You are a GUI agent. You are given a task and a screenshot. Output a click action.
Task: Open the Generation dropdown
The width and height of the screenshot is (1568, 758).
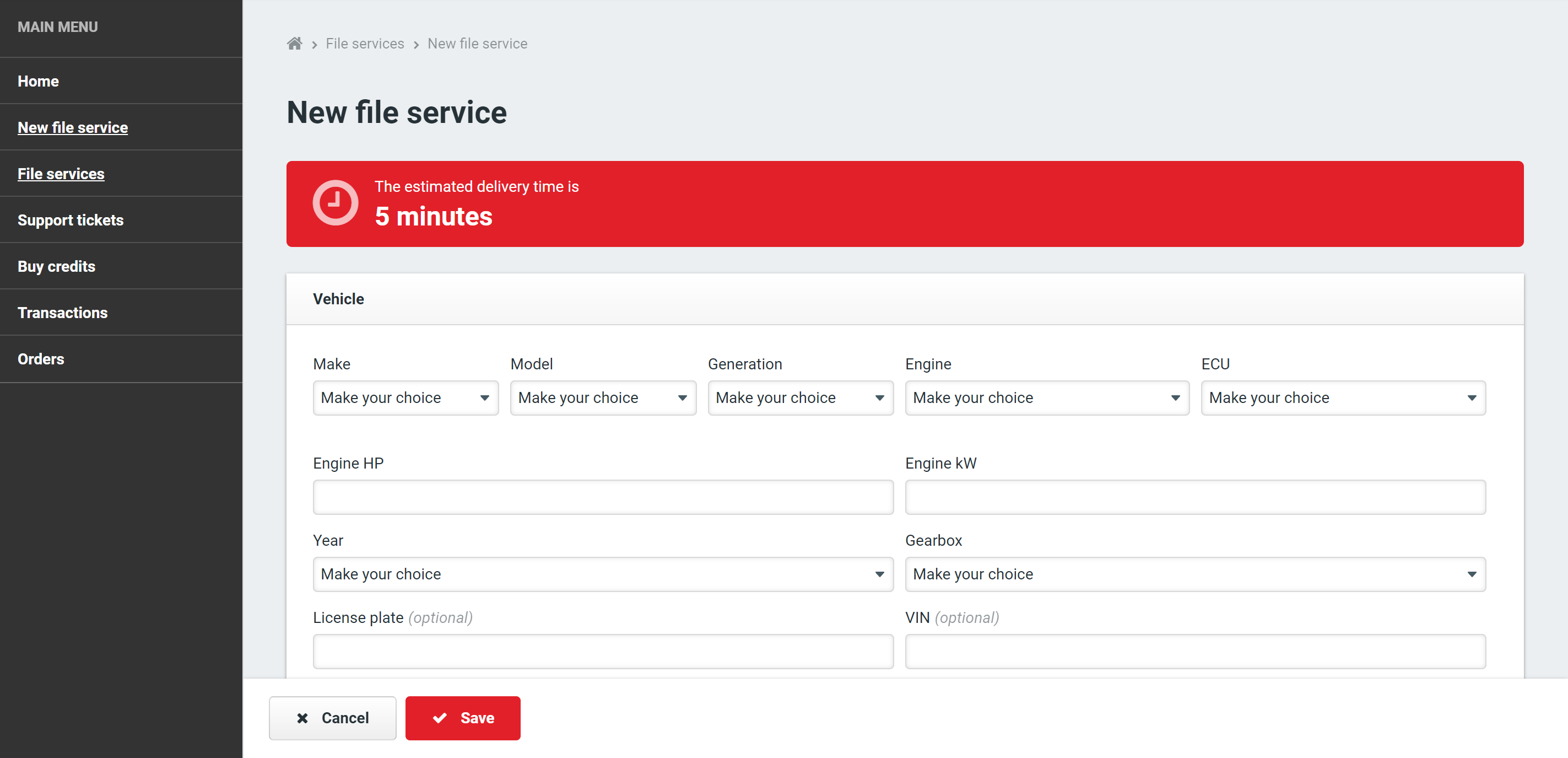point(800,397)
